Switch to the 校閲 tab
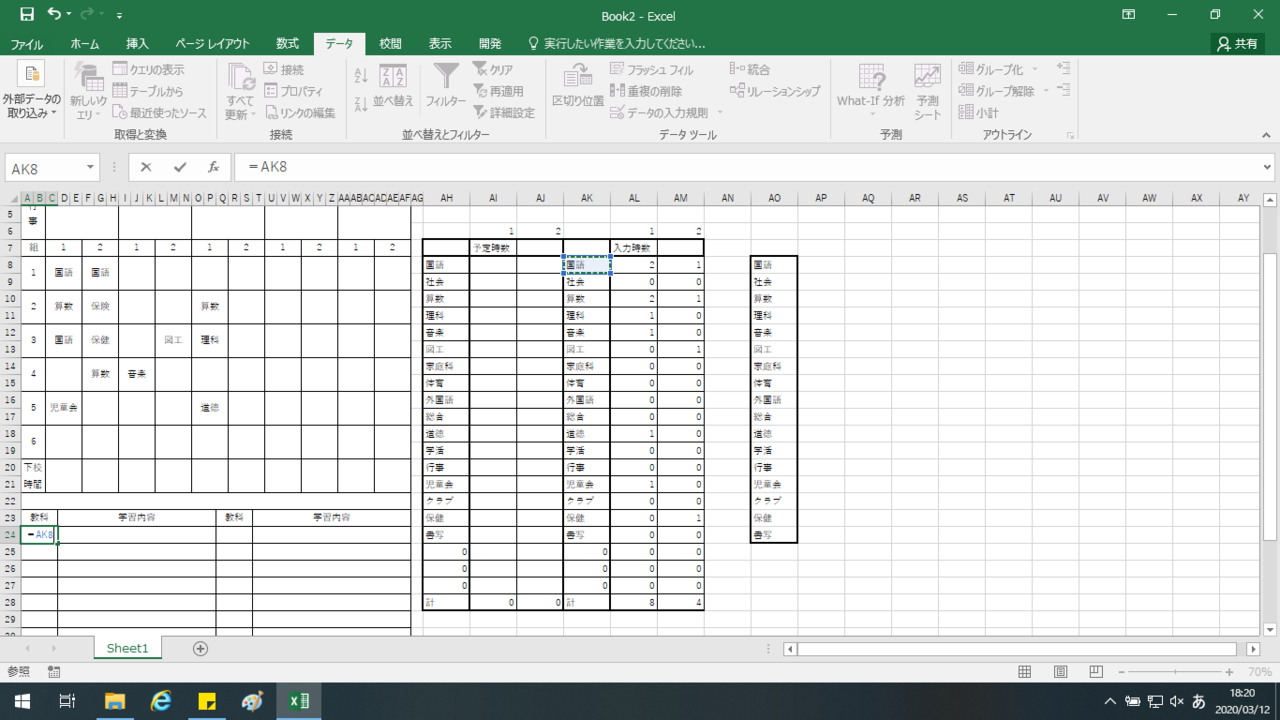Viewport: 1280px width, 720px height. pyautogui.click(x=390, y=44)
